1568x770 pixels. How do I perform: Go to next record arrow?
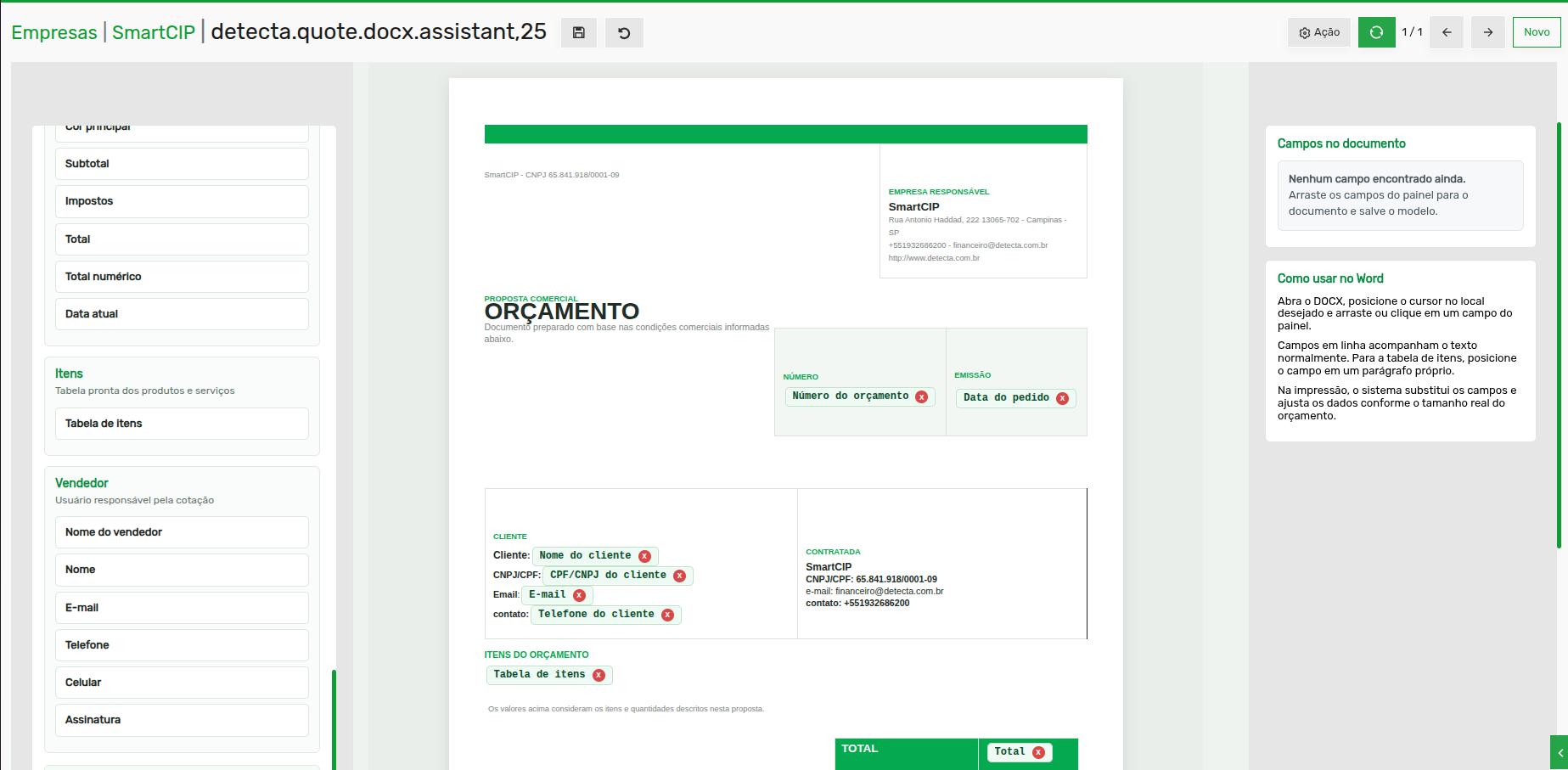[1488, 32]
